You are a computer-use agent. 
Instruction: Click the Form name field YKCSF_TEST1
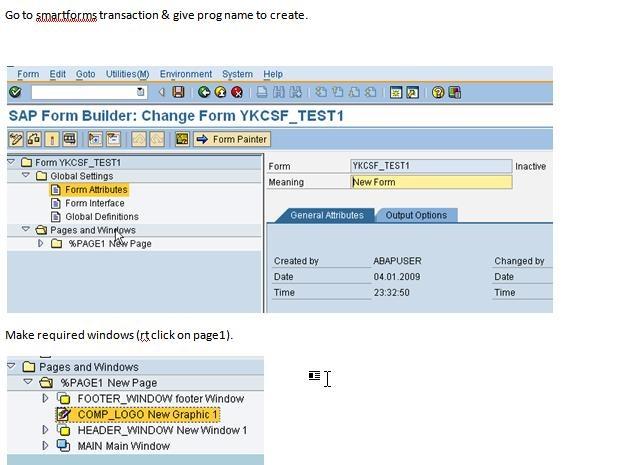[x=431, y=166]
